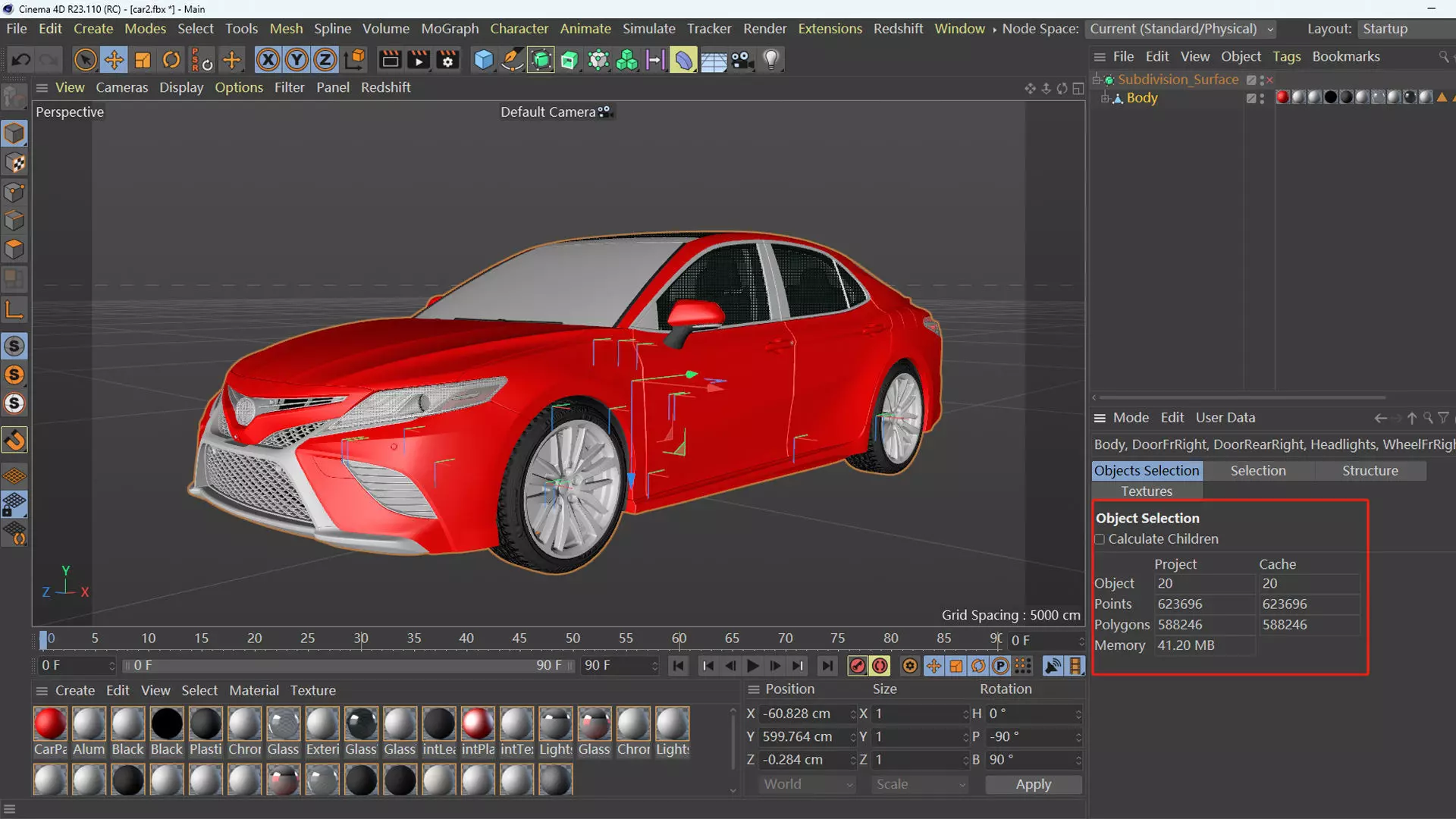Open Material Manager Create menu
1456x819 pixels.
(75, 691)
